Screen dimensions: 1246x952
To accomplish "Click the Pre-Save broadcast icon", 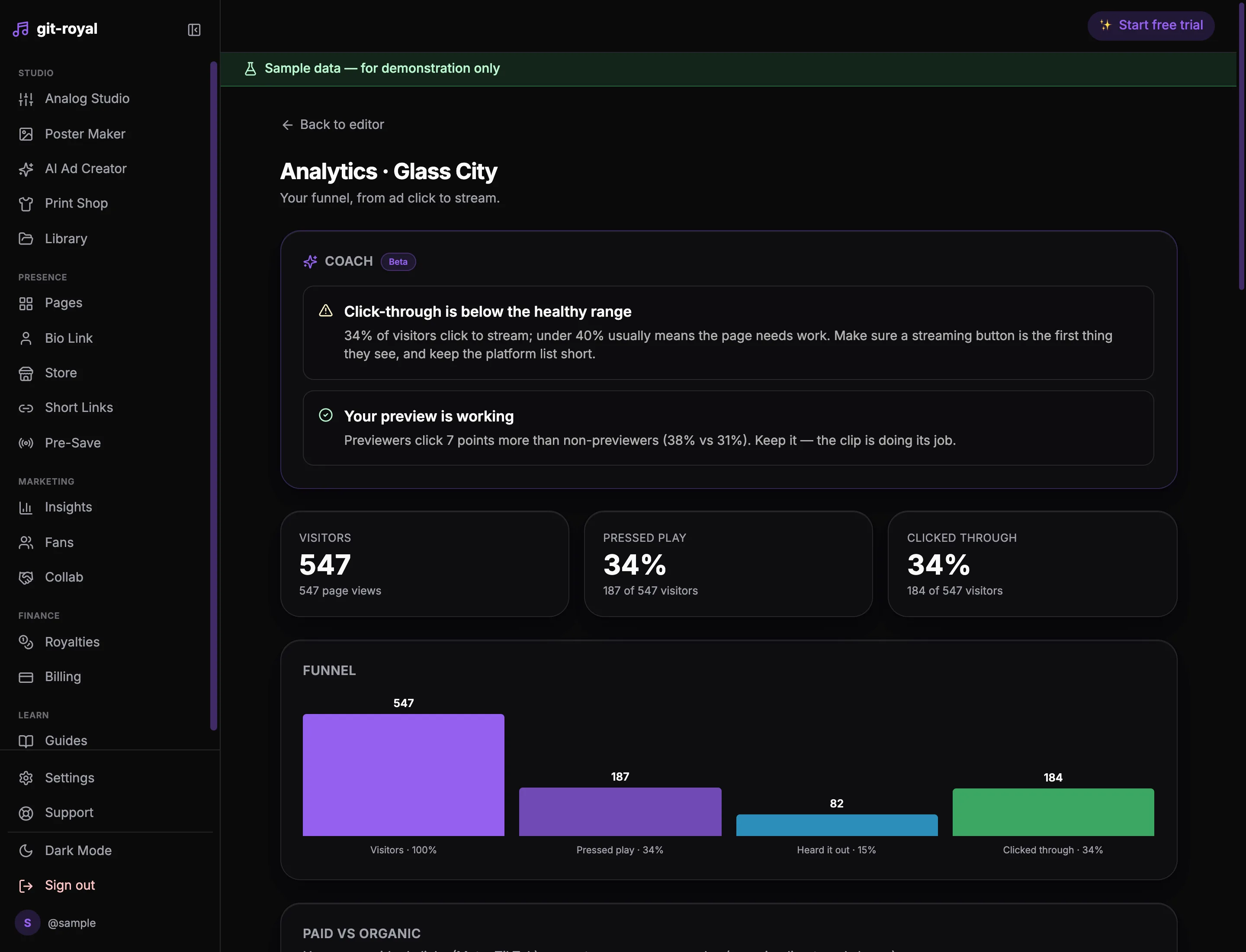I will click(26, 443).
